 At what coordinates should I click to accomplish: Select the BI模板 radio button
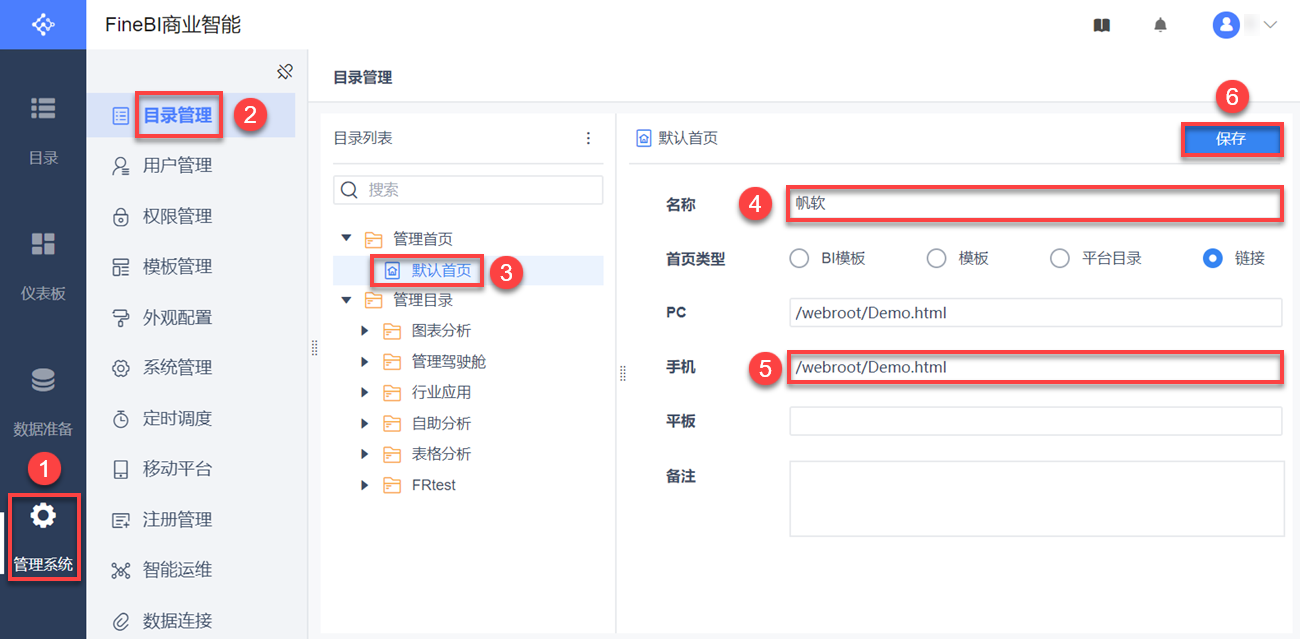799,258
